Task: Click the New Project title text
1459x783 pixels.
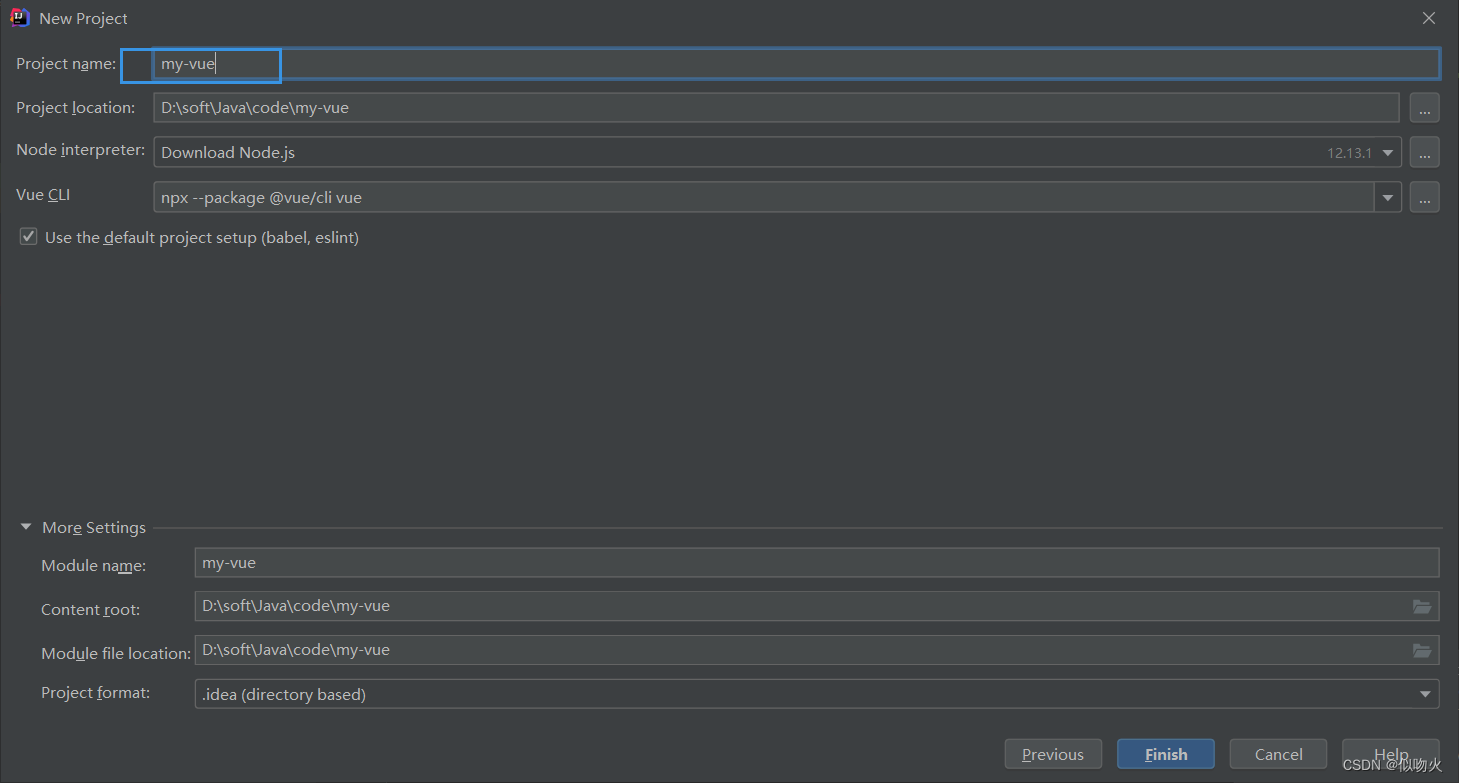Action: (x=83, y=18)
